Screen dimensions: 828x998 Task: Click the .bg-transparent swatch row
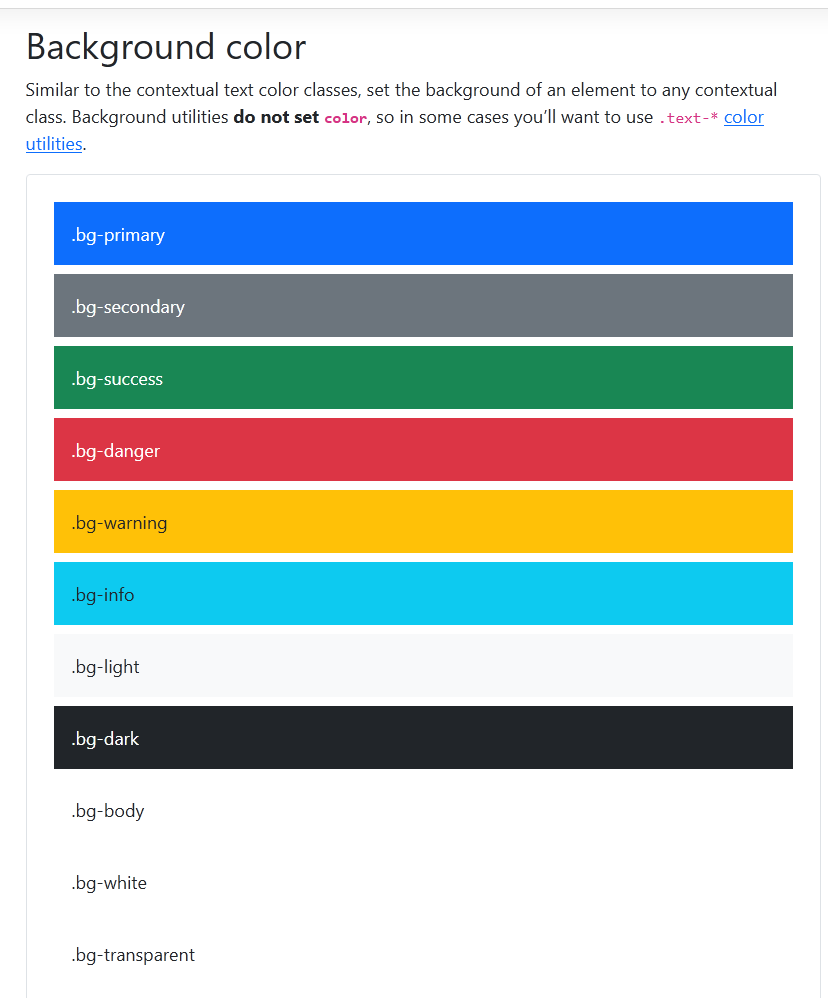click(x=423, y=953)
